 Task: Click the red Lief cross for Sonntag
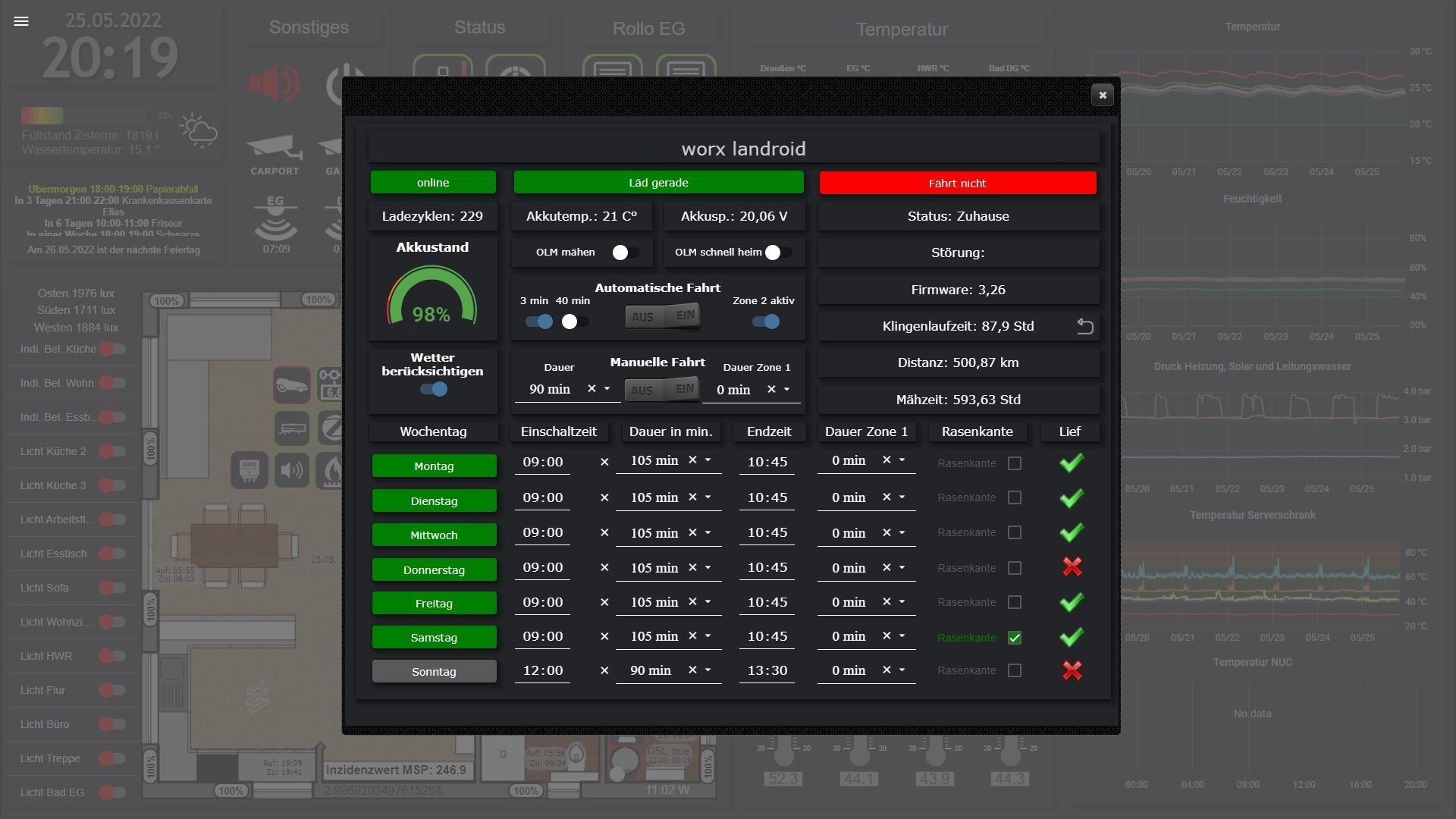pos(1072,670)
